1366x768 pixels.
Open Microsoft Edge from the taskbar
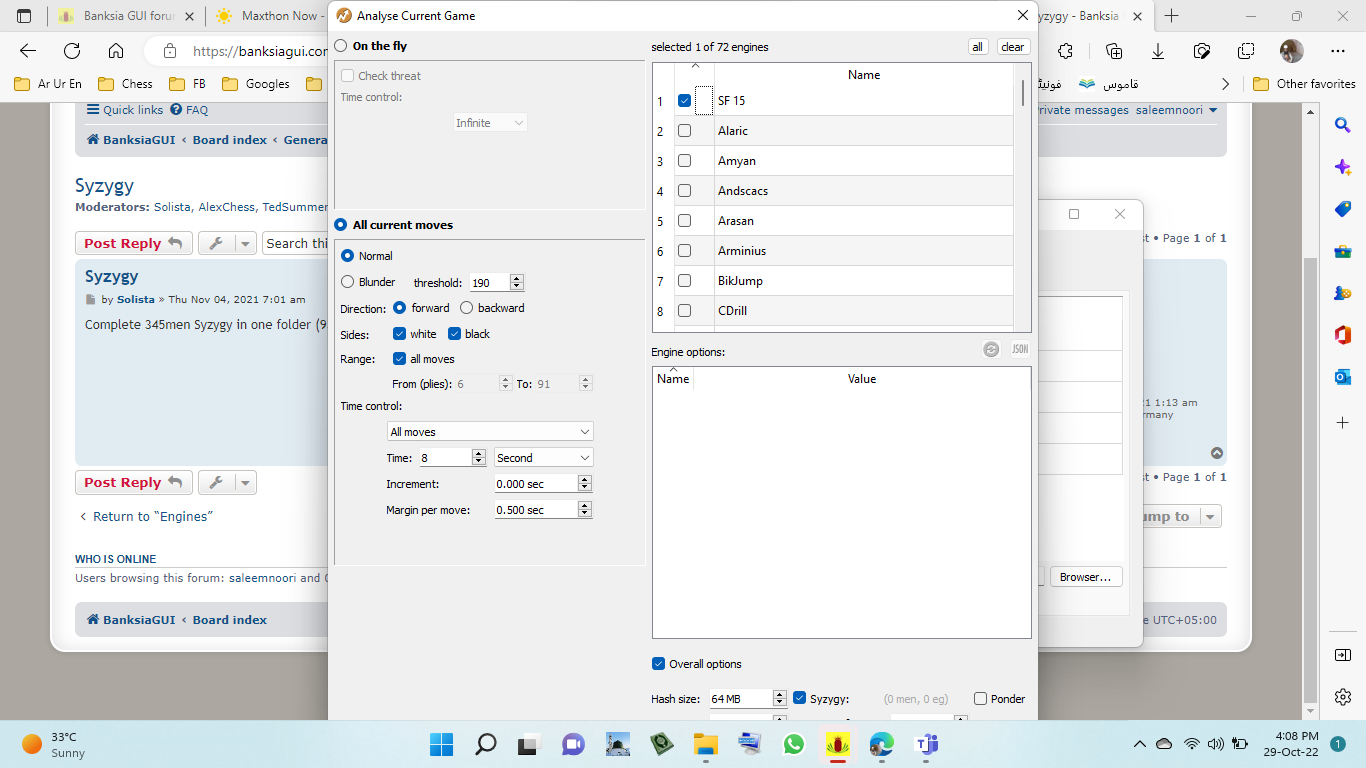pos(881,744)
